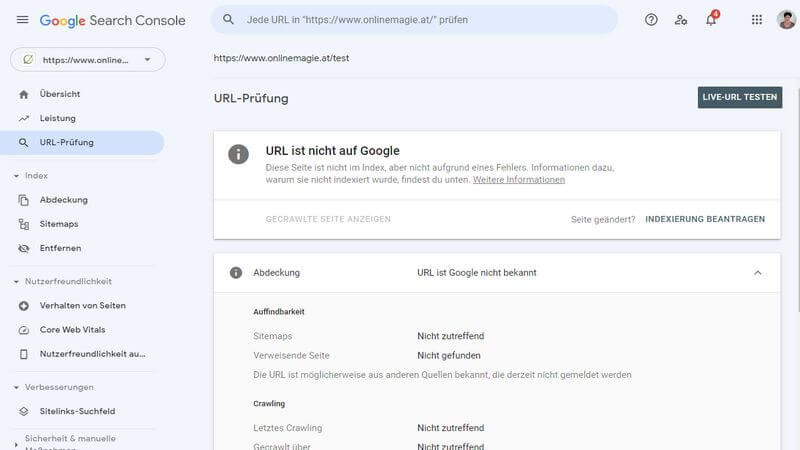
Task: Click the 'Letztes Crawling' label
Action: [x=288, y=428]
